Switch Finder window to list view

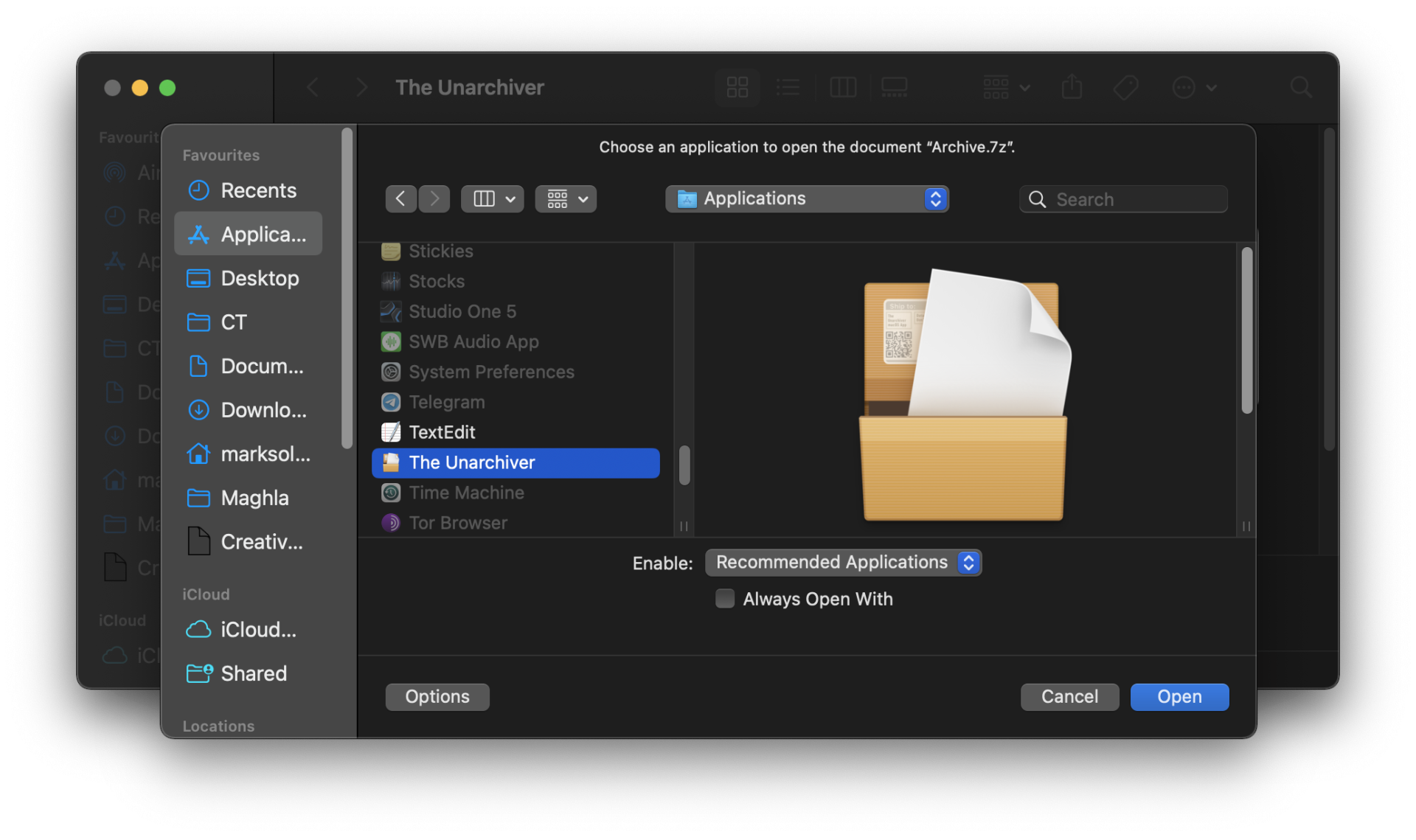[788, 88]
